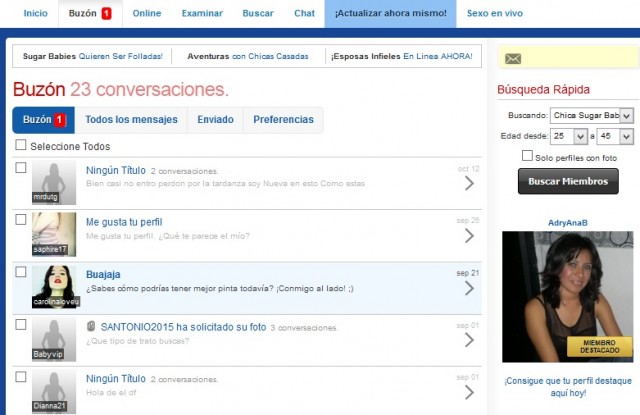Click the 'sep 21' message date
Image resolution: width=640 pixels, height=415 pixels.
point(468,273)
